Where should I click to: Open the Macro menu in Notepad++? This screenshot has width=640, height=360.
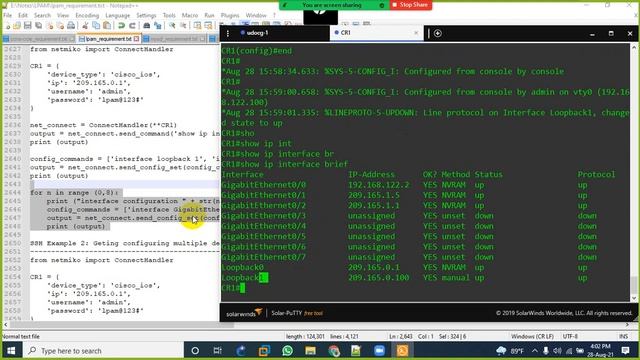point(190,16)
